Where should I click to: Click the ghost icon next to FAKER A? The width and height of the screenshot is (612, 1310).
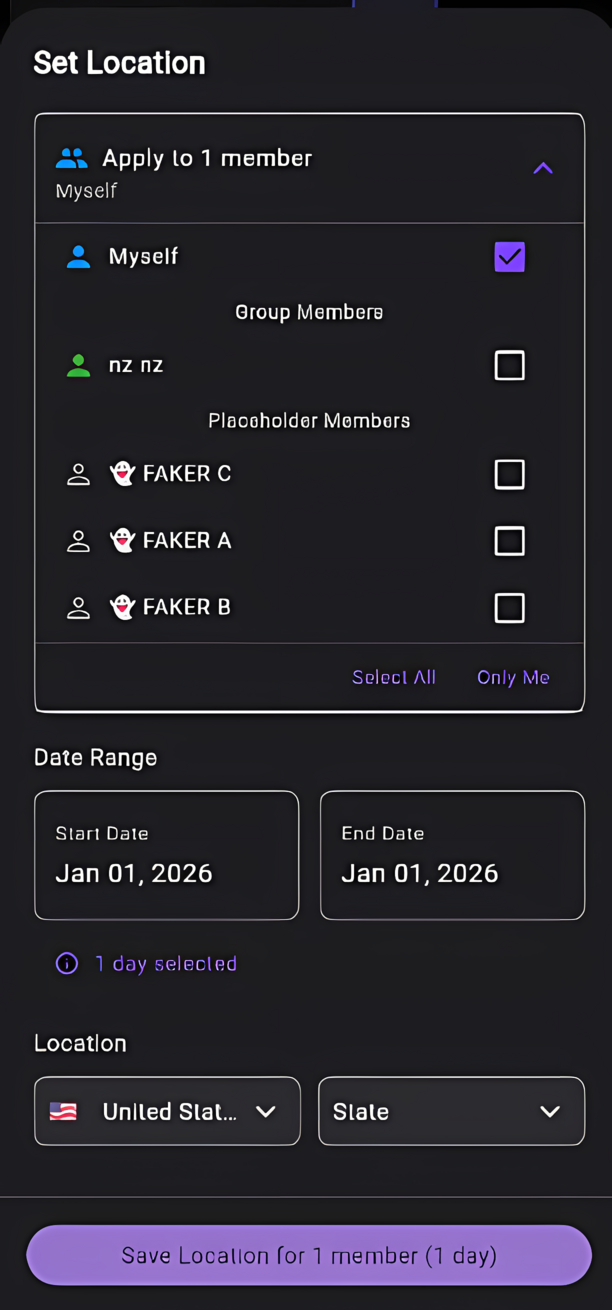121,540
